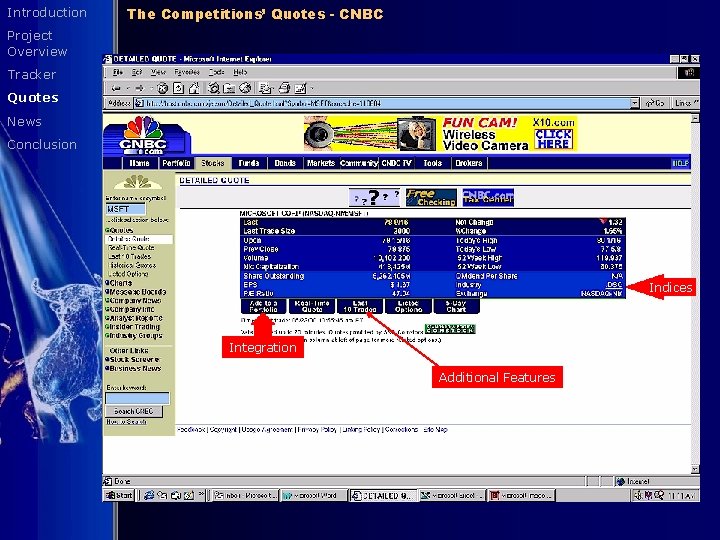Viewport: 720px width, 540px height.
Task: Open the Favorites folder icon
Action: [x=229, y=88]
